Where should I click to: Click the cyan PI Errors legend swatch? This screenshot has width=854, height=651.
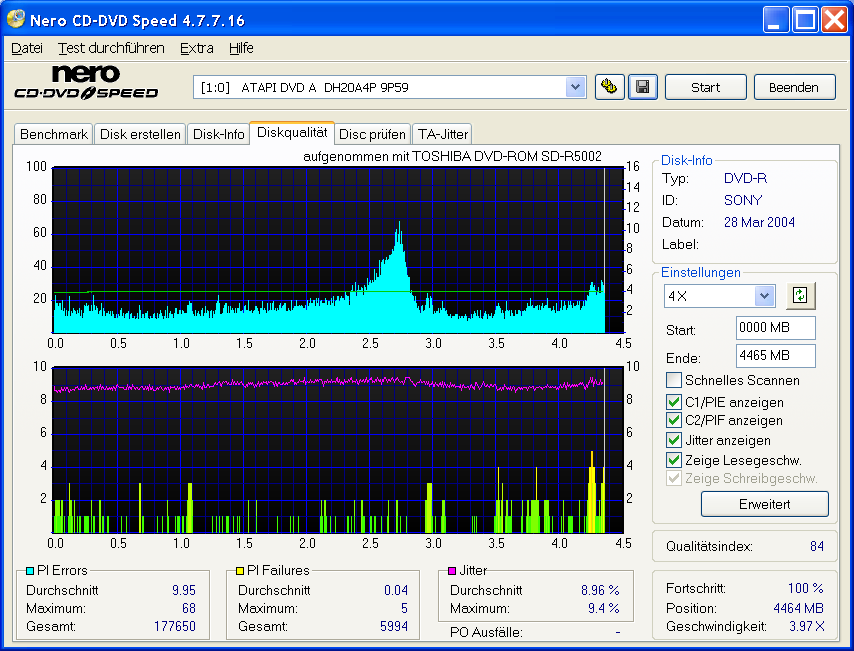click(30, 571)
